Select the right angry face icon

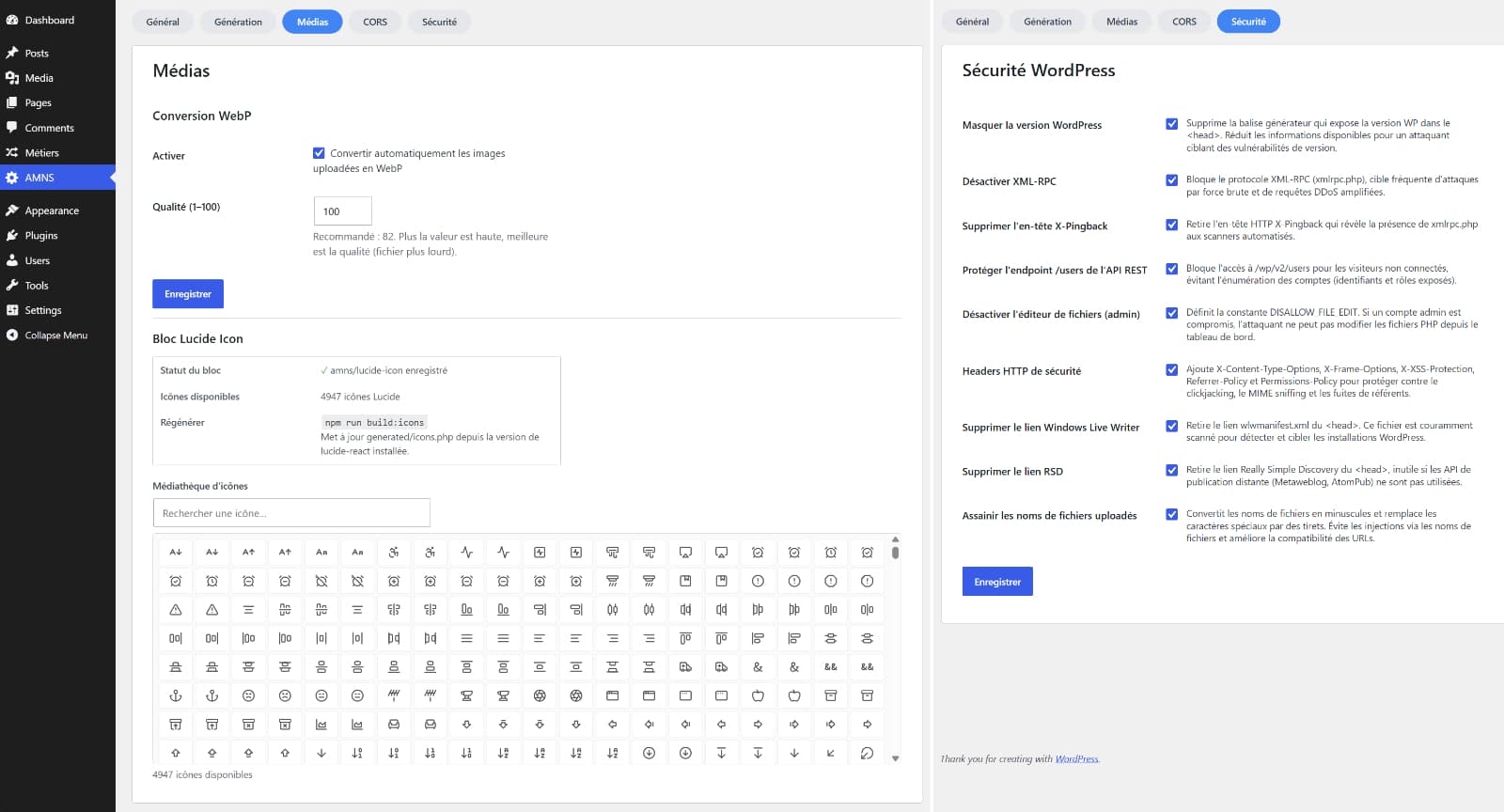(x=285, y=695)
